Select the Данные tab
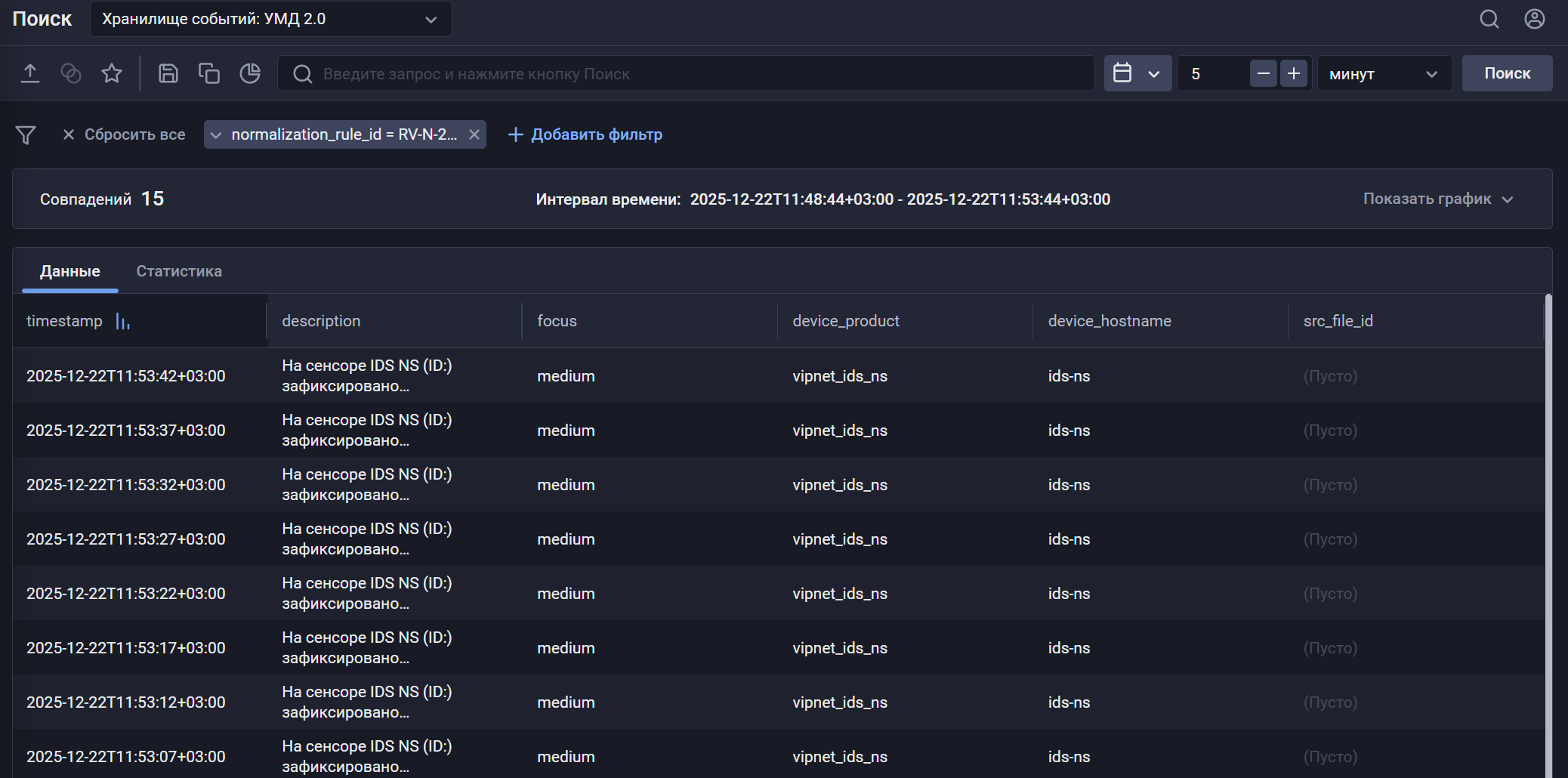Image resolution: width=1568 pixels, height=778 pixels. click(70, 271)
